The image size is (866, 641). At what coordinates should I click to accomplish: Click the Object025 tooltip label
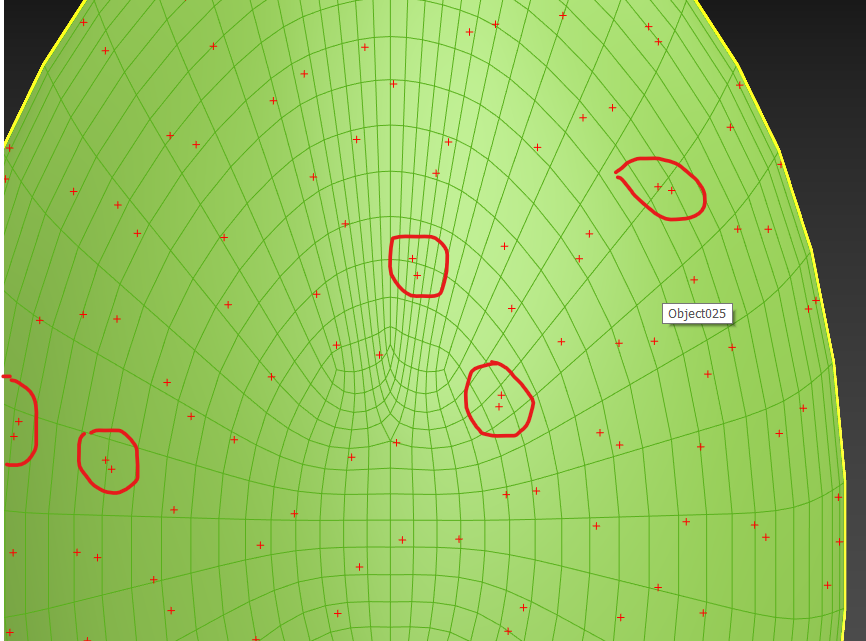coord(697,314)
